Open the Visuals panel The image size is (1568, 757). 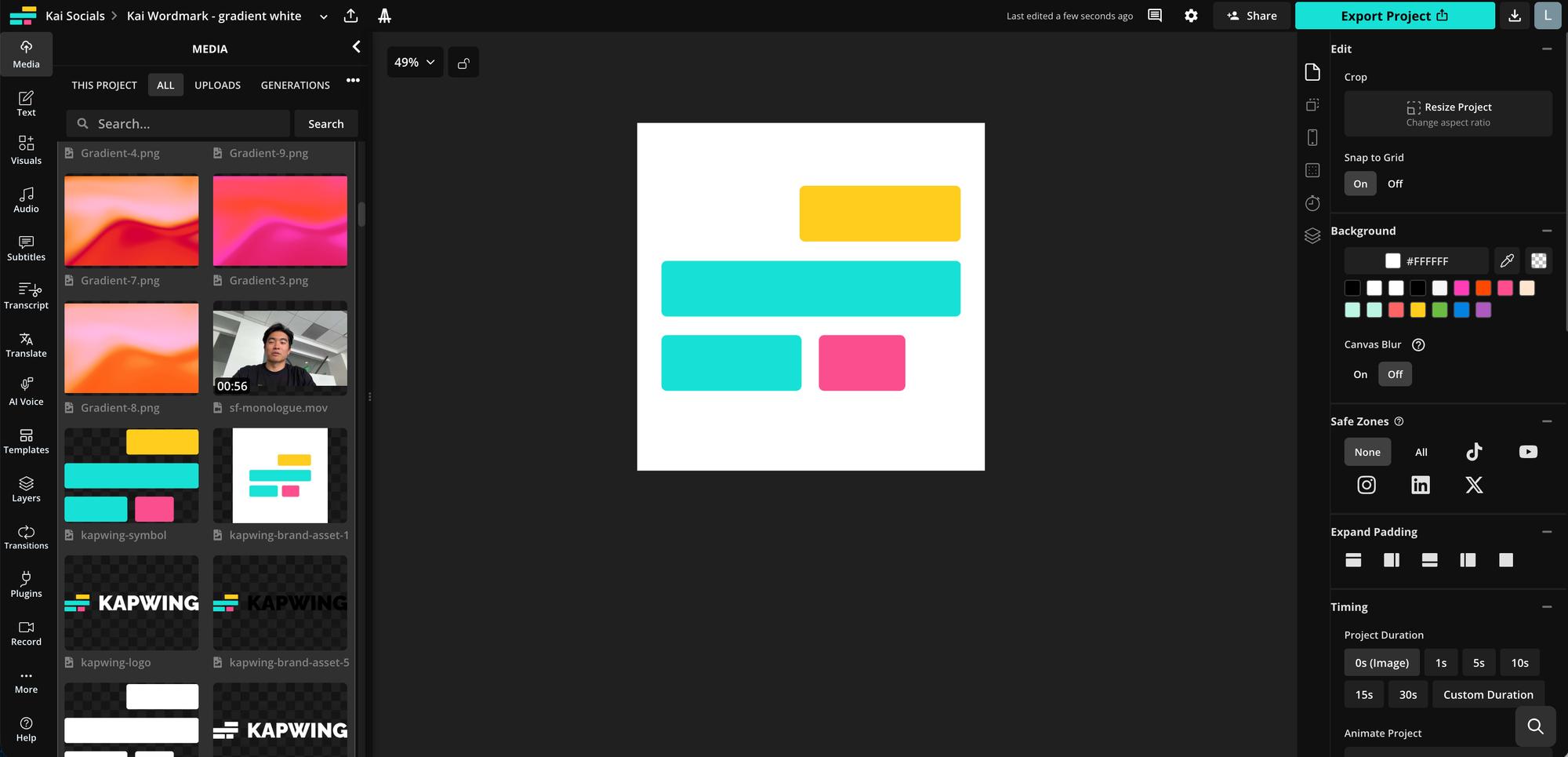pyautogui.click(x=26, y=151)
